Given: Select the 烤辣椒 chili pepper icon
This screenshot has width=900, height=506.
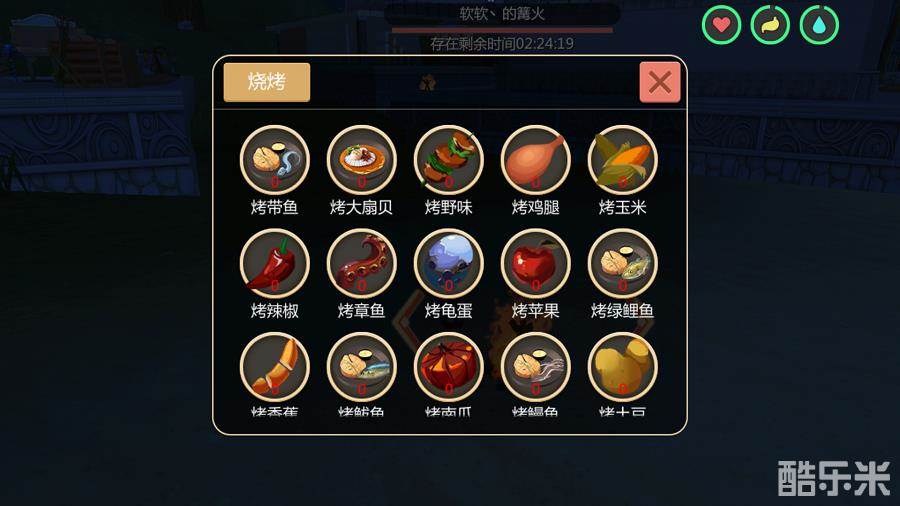Looking at the screenshot, I should [x=275, y=263].
